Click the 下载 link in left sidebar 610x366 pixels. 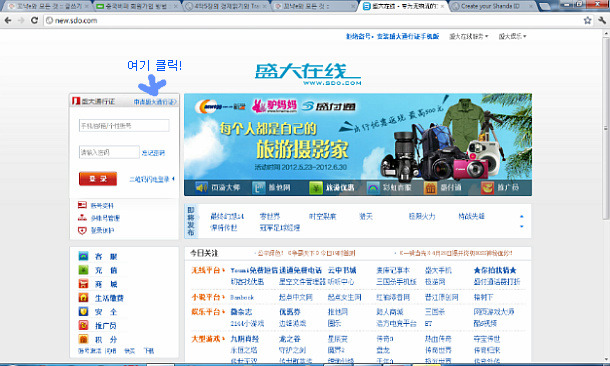click(x=149, y=351)
